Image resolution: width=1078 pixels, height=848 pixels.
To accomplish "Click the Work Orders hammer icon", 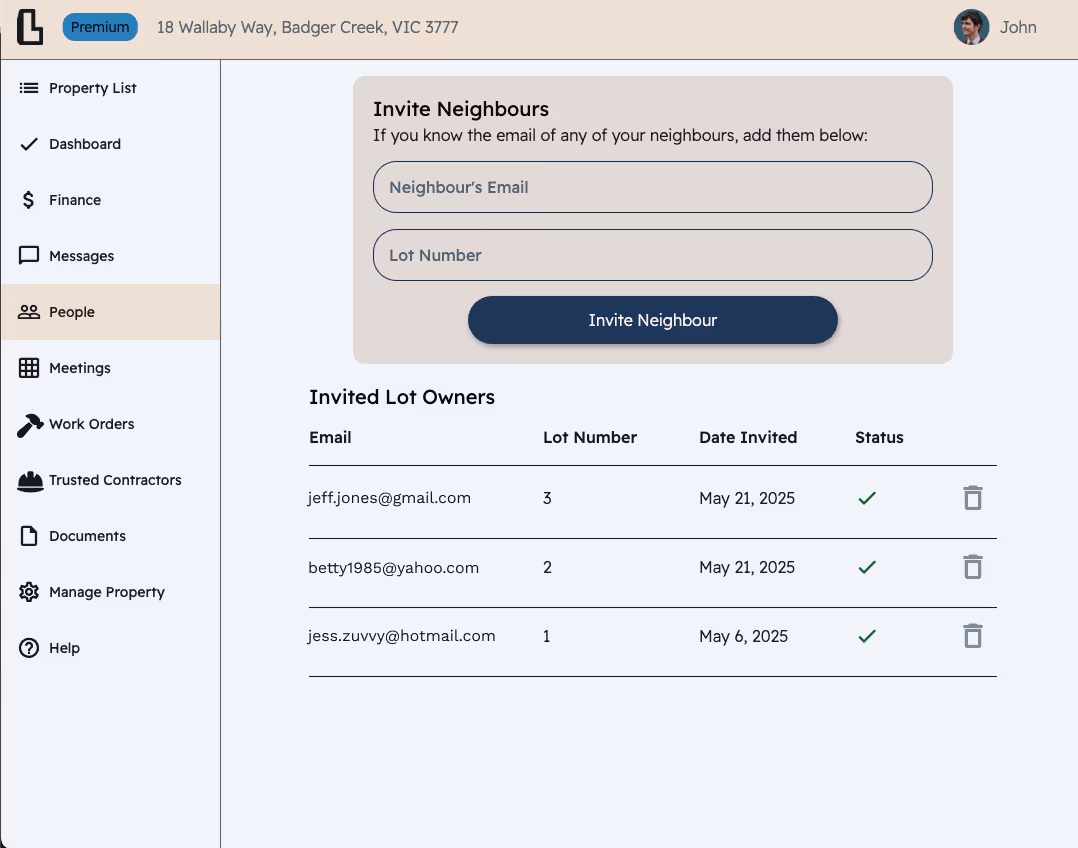I will pyautogui.click(x=30, y=424).
